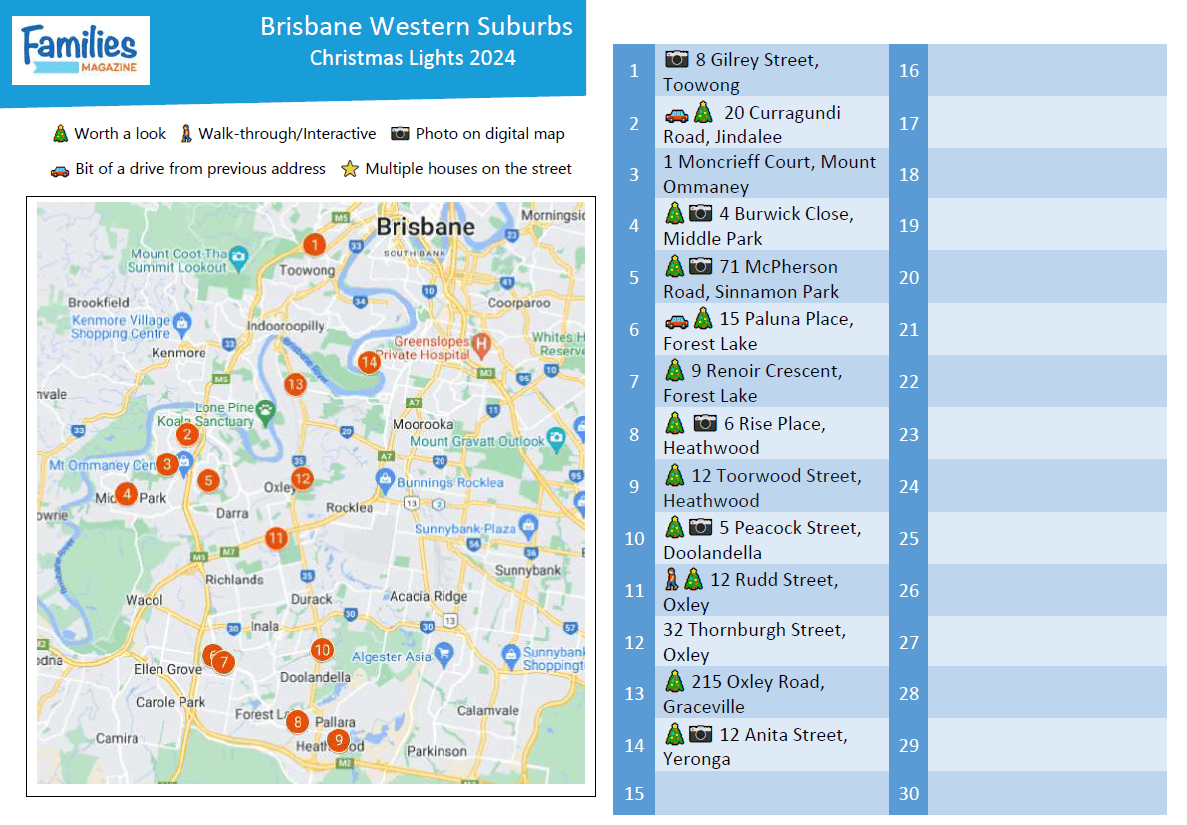Click Mount Gravatt Outlook map pin
Image resolution: width=1187 pixels, height=825 pixels.
tap(556, 437)
